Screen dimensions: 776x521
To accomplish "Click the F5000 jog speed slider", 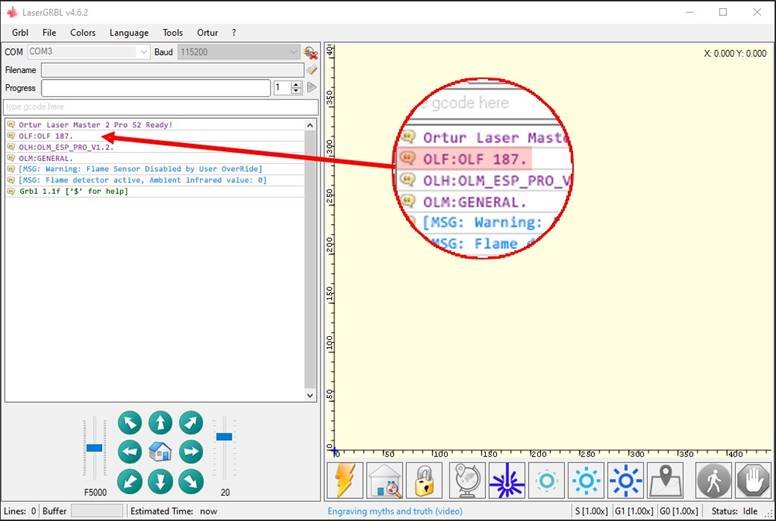I will pyautogui.click(x=95, y=448).
